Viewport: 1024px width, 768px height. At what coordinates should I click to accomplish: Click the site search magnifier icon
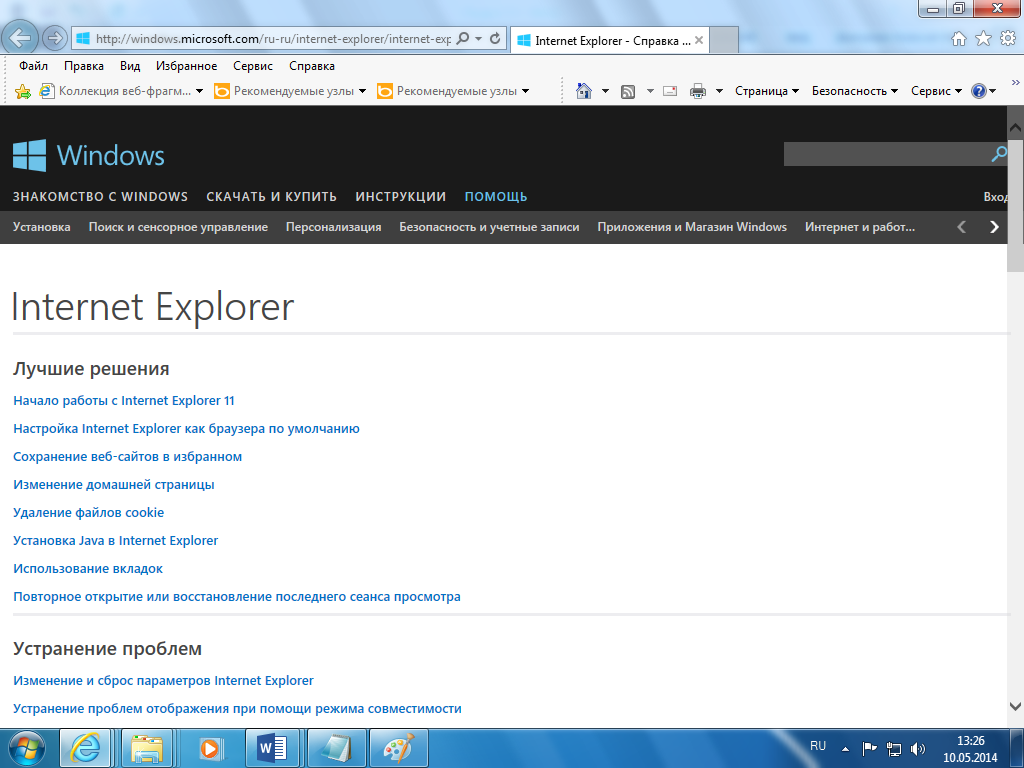click(x=999, y=154)
